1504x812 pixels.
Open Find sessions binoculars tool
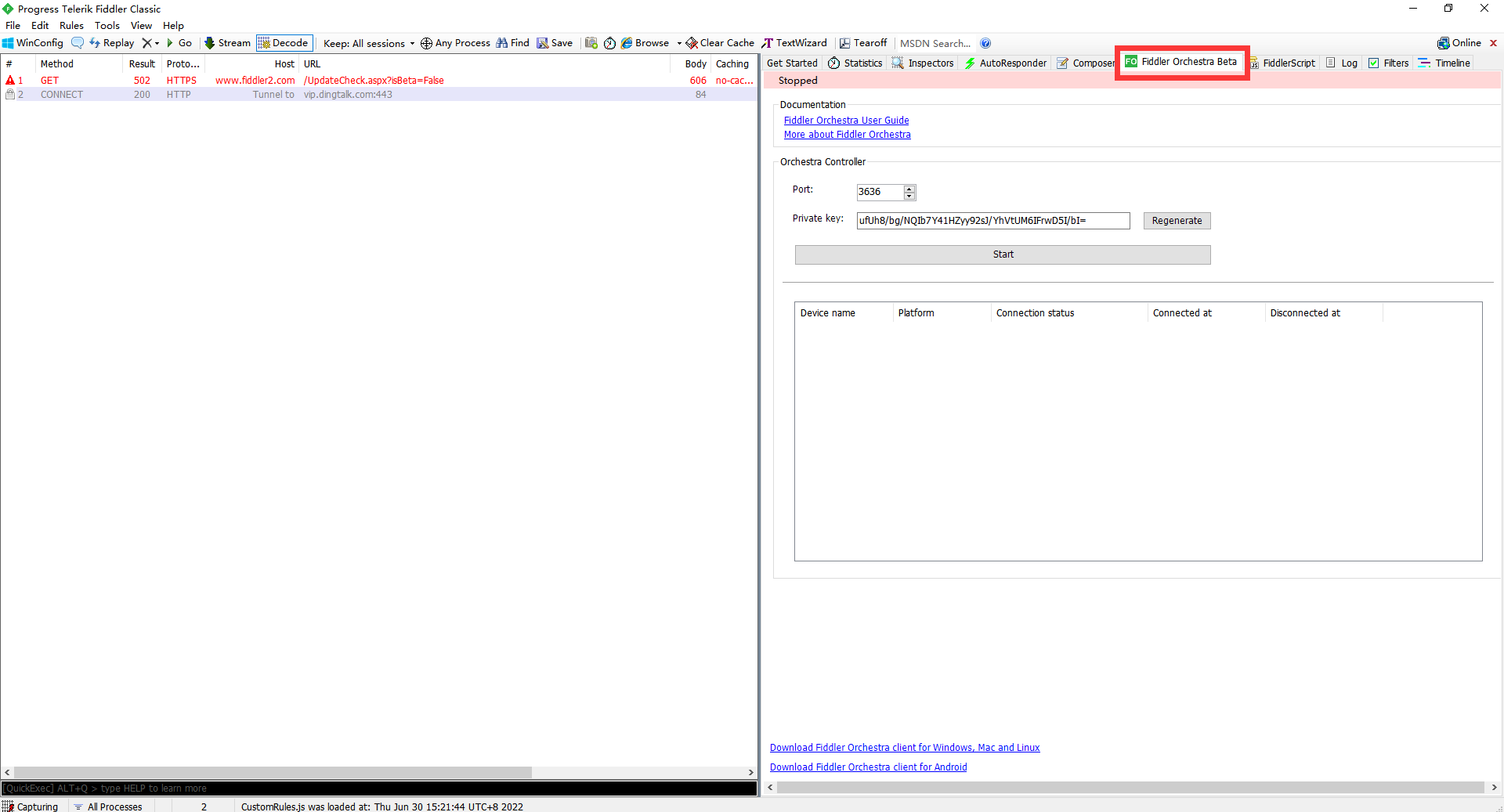512,43
